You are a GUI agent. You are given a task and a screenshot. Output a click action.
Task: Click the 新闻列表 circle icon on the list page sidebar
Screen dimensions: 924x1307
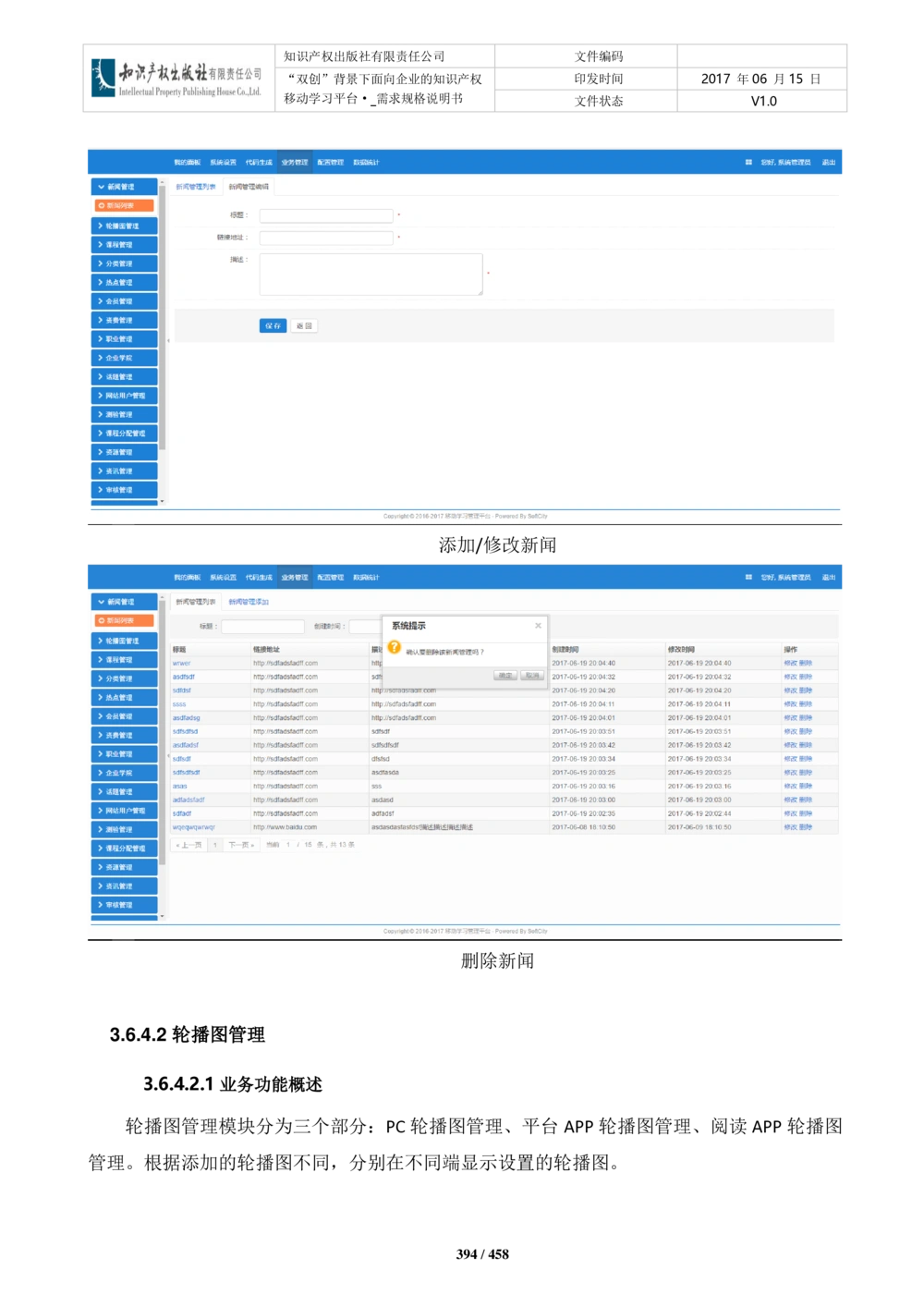[102, 621]
